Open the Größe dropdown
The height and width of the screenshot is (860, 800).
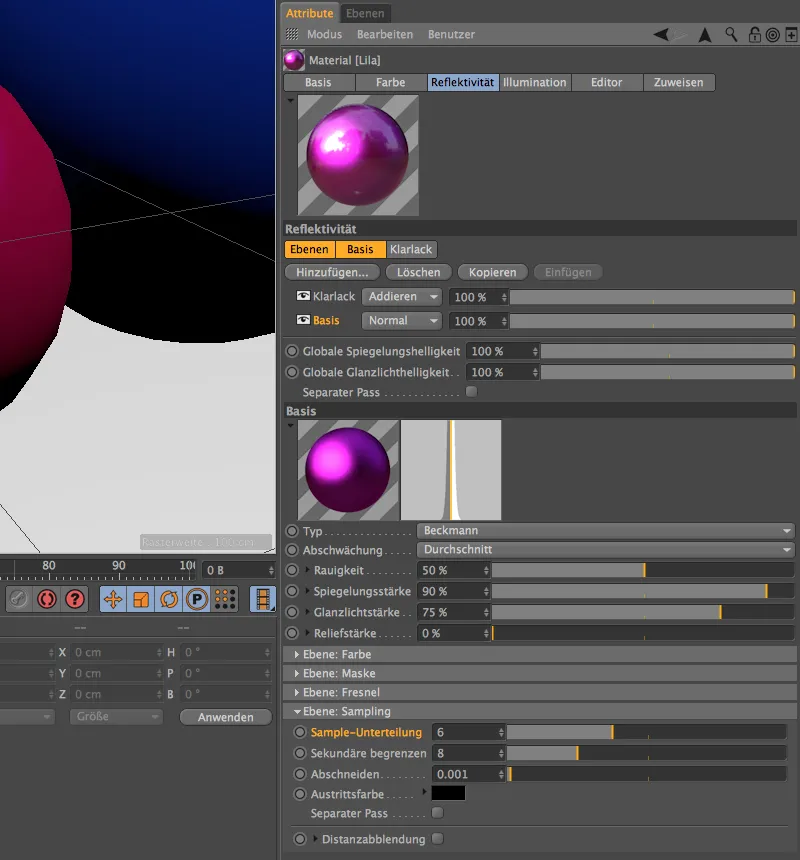pyautogui.click(x=116, y=716)
